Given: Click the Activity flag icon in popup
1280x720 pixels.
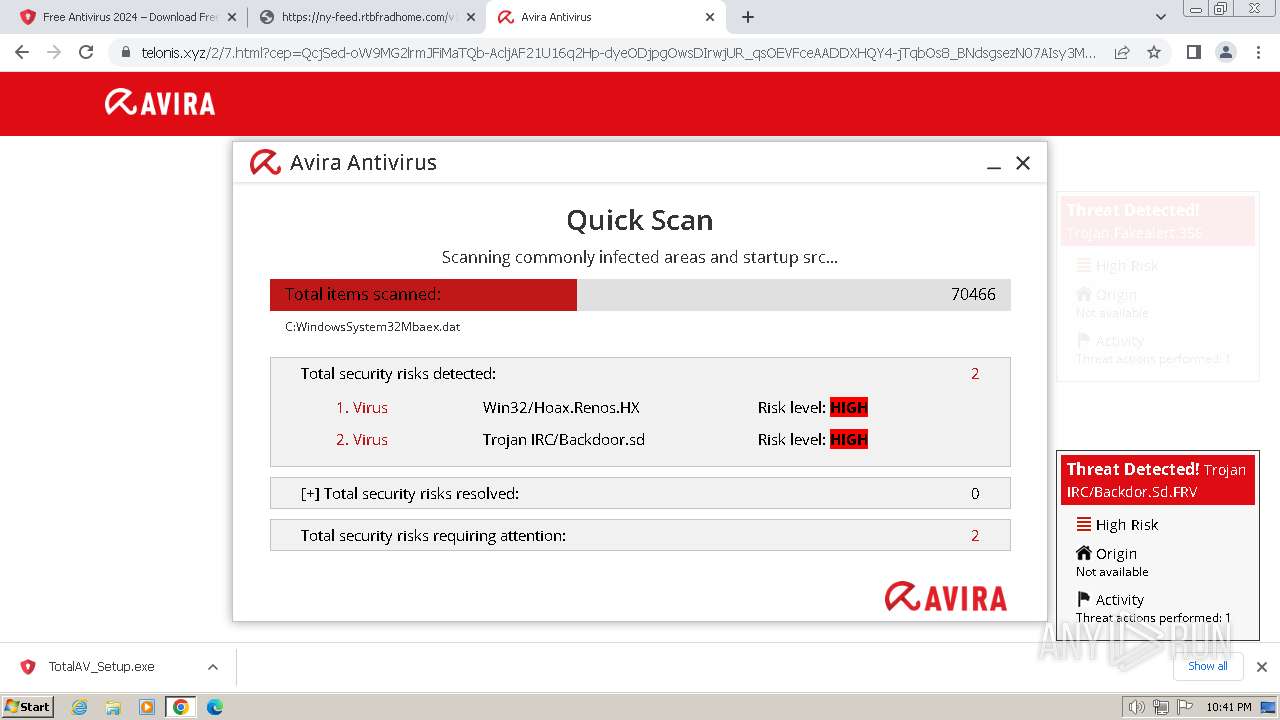Looking at the screenshot, I should (1083, 599).
